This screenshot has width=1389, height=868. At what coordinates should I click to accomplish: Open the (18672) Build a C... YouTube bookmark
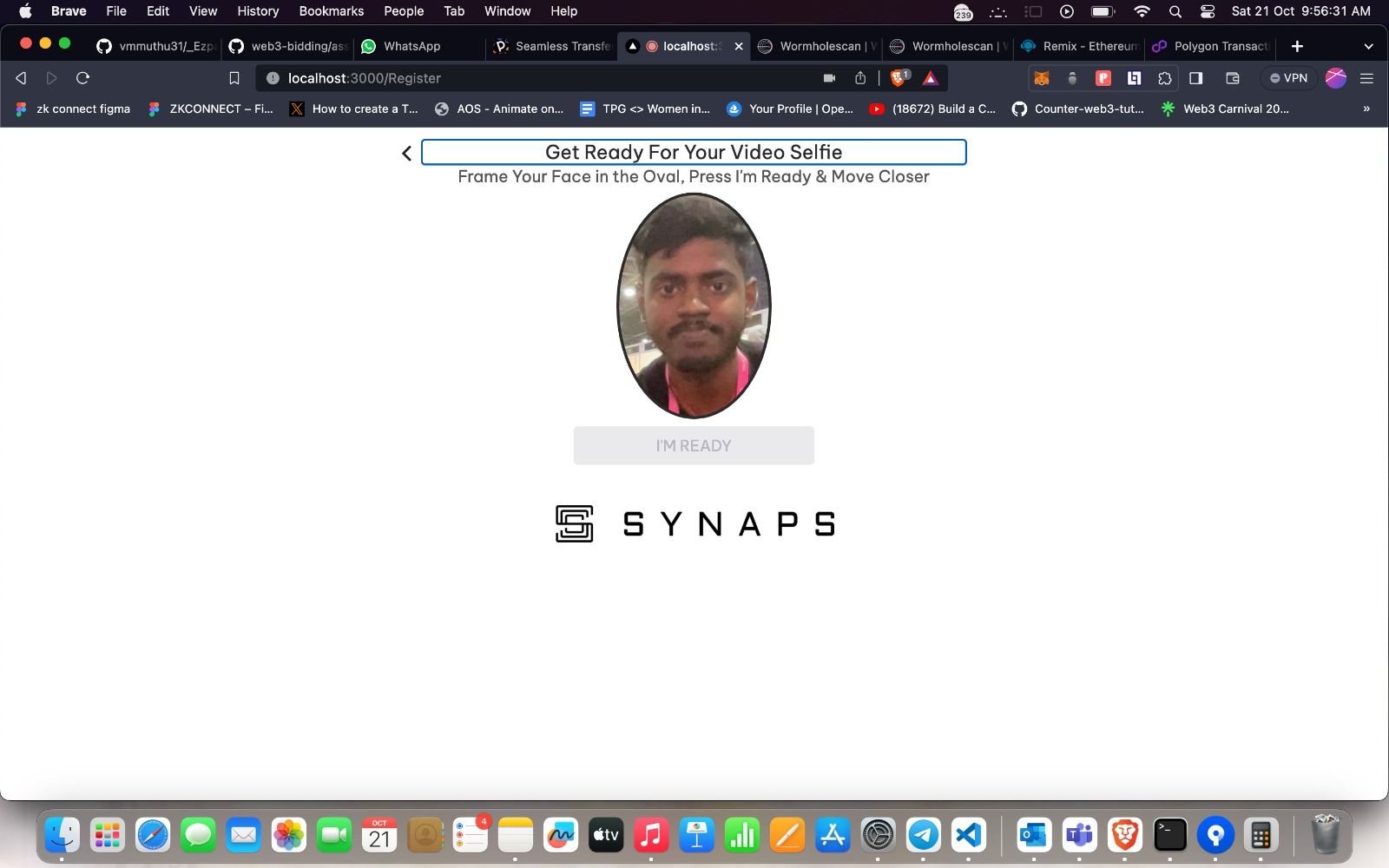click(x=933, y=108)
